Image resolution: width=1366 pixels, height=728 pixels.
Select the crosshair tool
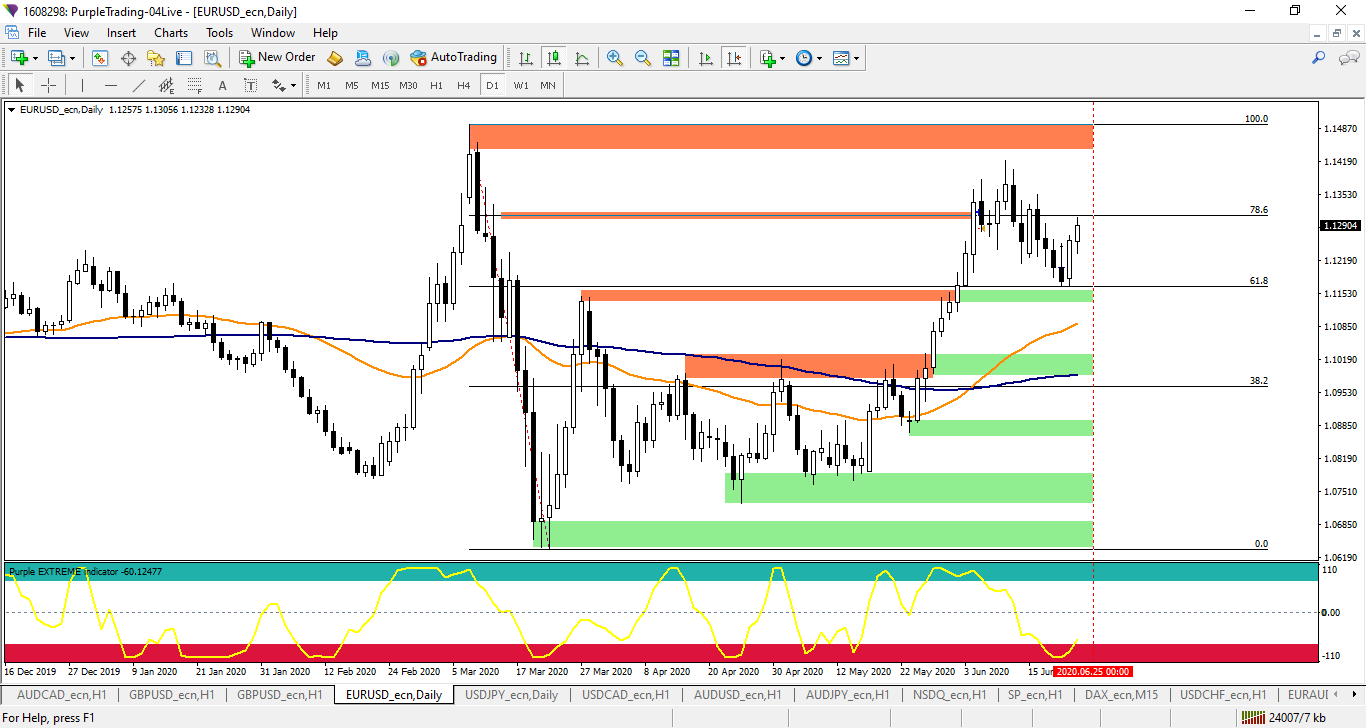pos(48,85)
